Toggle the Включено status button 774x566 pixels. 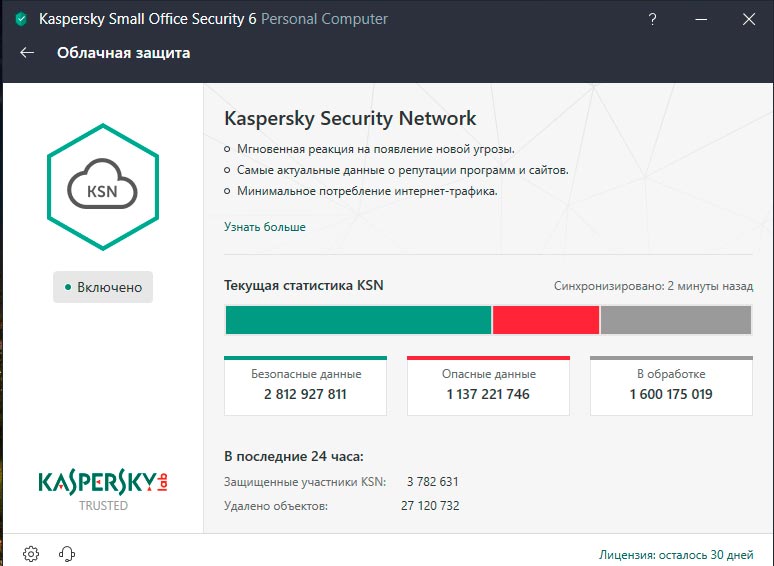pyautogui.click(x=103, y=287)
